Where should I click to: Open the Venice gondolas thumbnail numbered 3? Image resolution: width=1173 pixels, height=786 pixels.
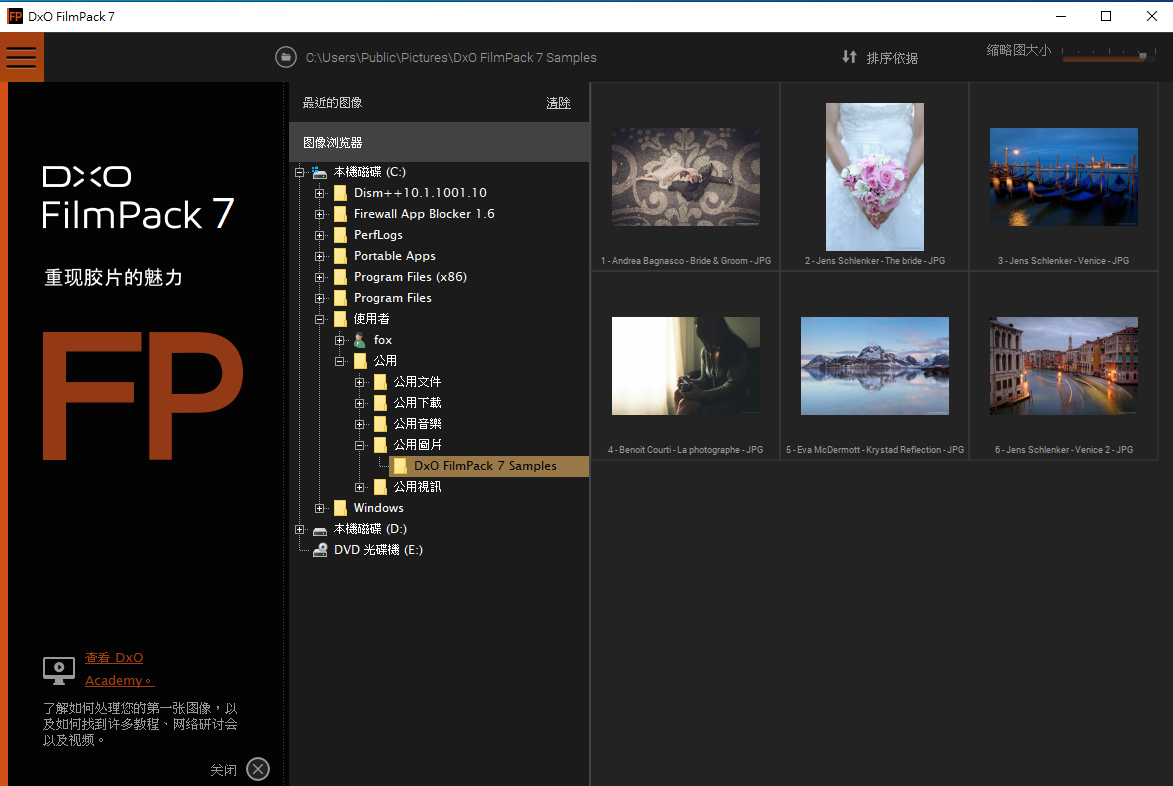pyautogui.click(x=1063, y=176)
